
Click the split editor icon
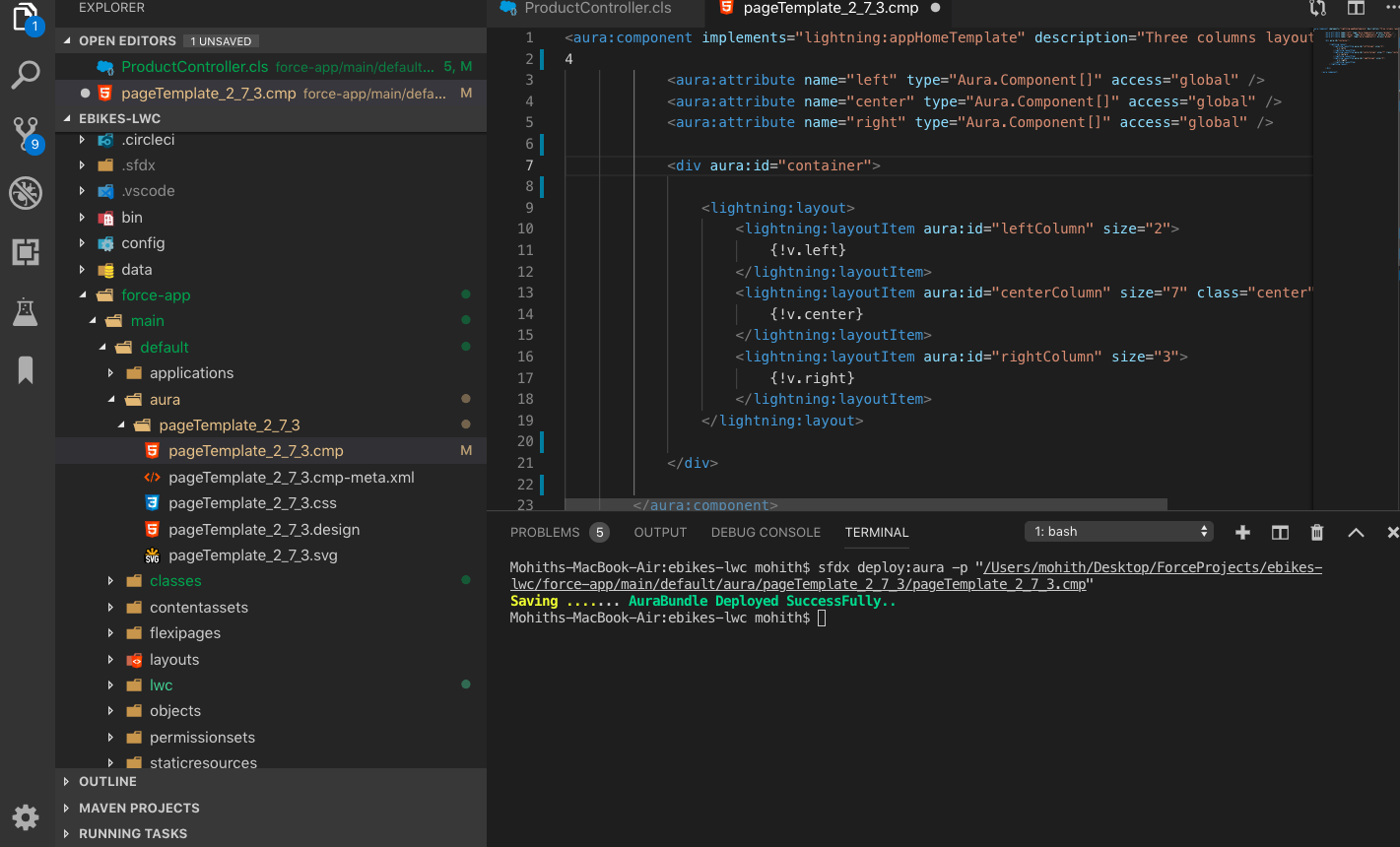tap(1356, 8)
